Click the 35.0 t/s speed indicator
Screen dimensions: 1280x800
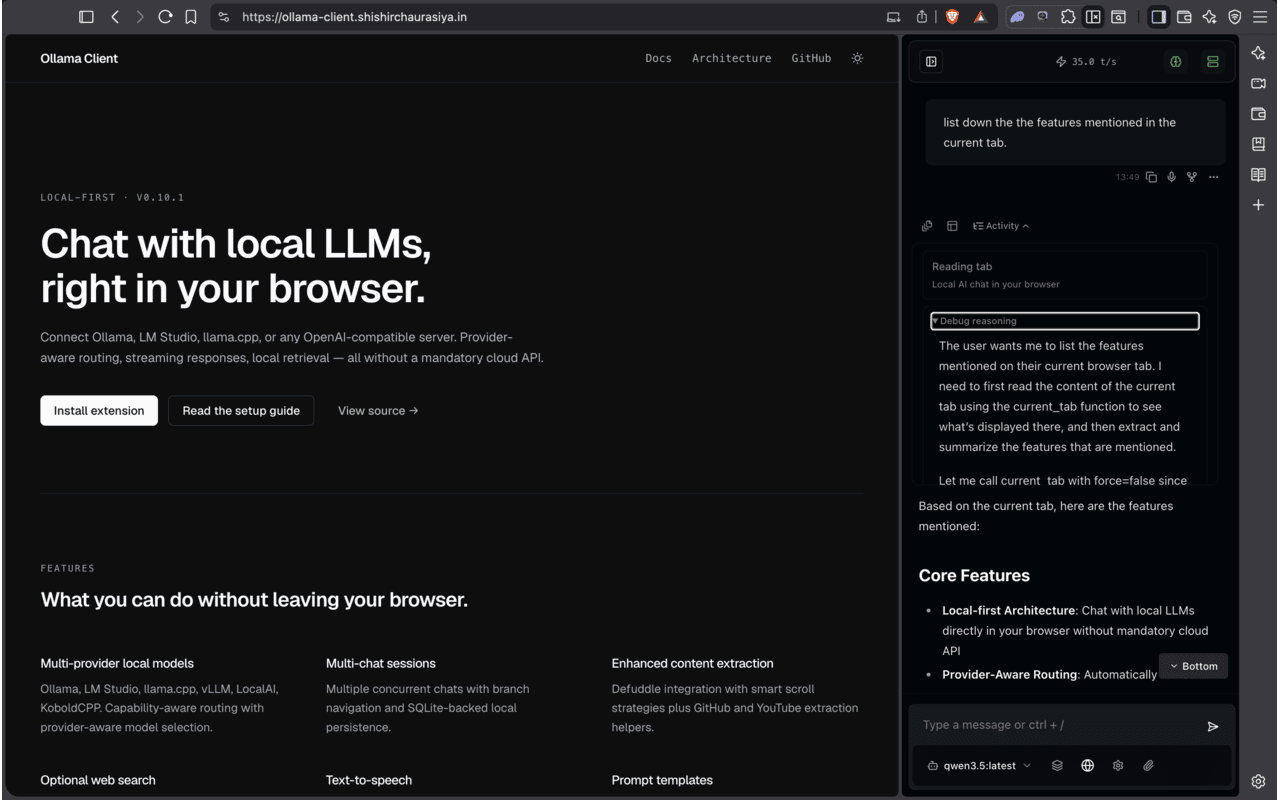[1086, 62]
